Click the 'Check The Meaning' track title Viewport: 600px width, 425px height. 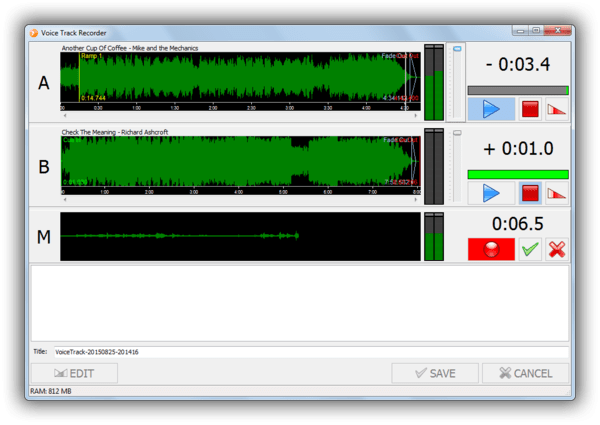coord(115,132)
